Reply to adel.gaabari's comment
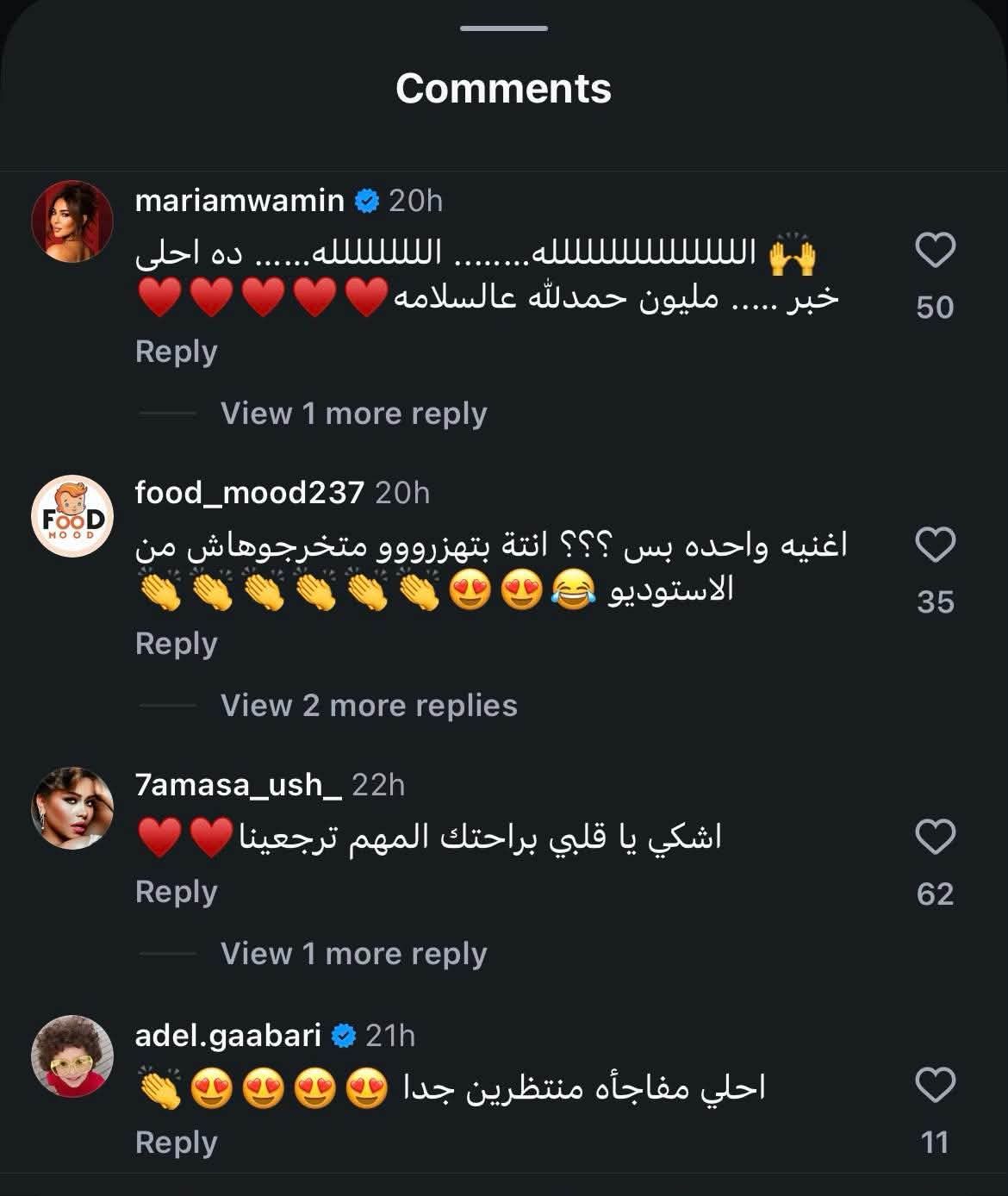Screen dimensions: 1008x1196 [175, 1142]
